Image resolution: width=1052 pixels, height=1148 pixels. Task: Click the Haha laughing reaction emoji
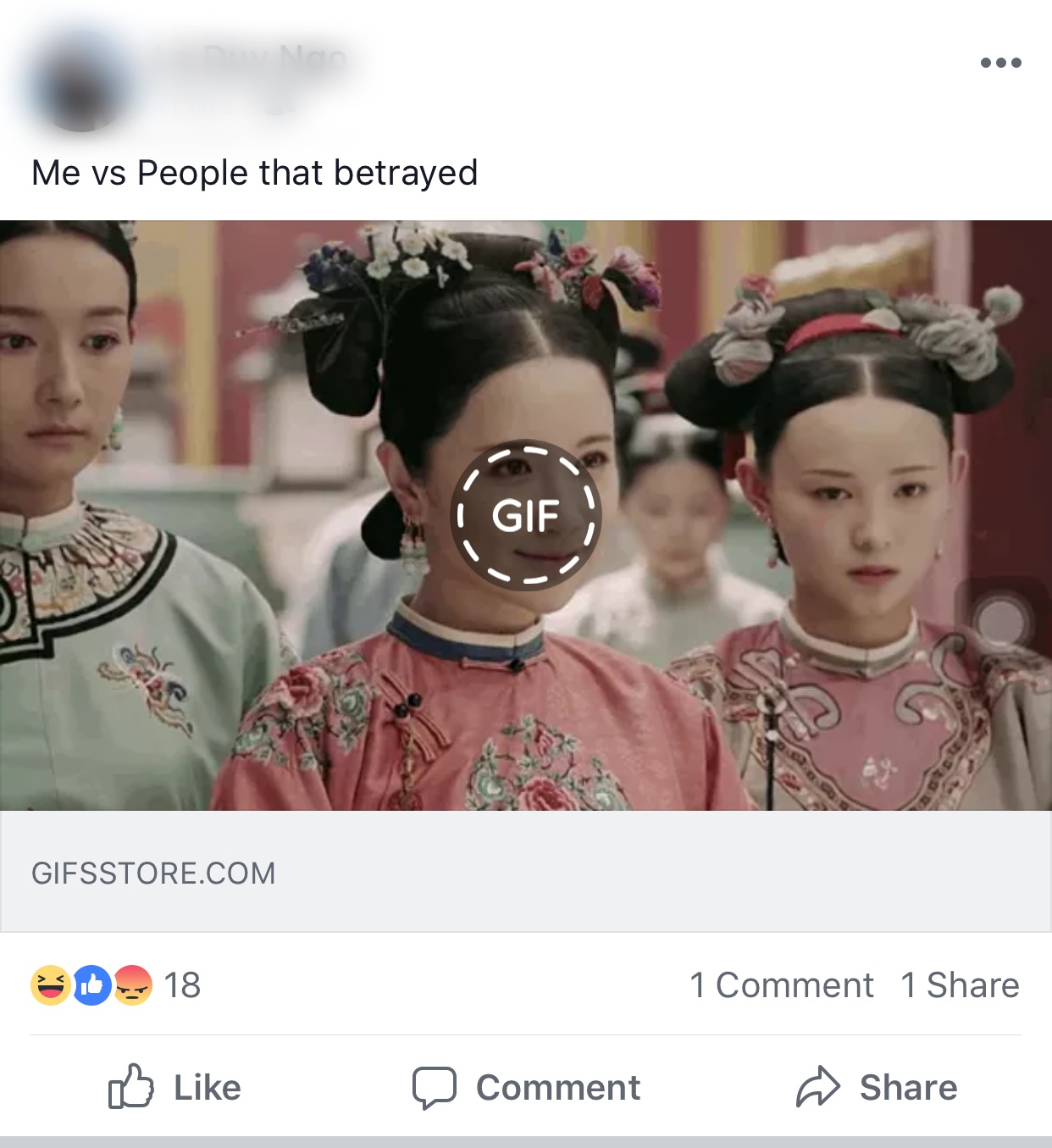click(x=51, y=985)
